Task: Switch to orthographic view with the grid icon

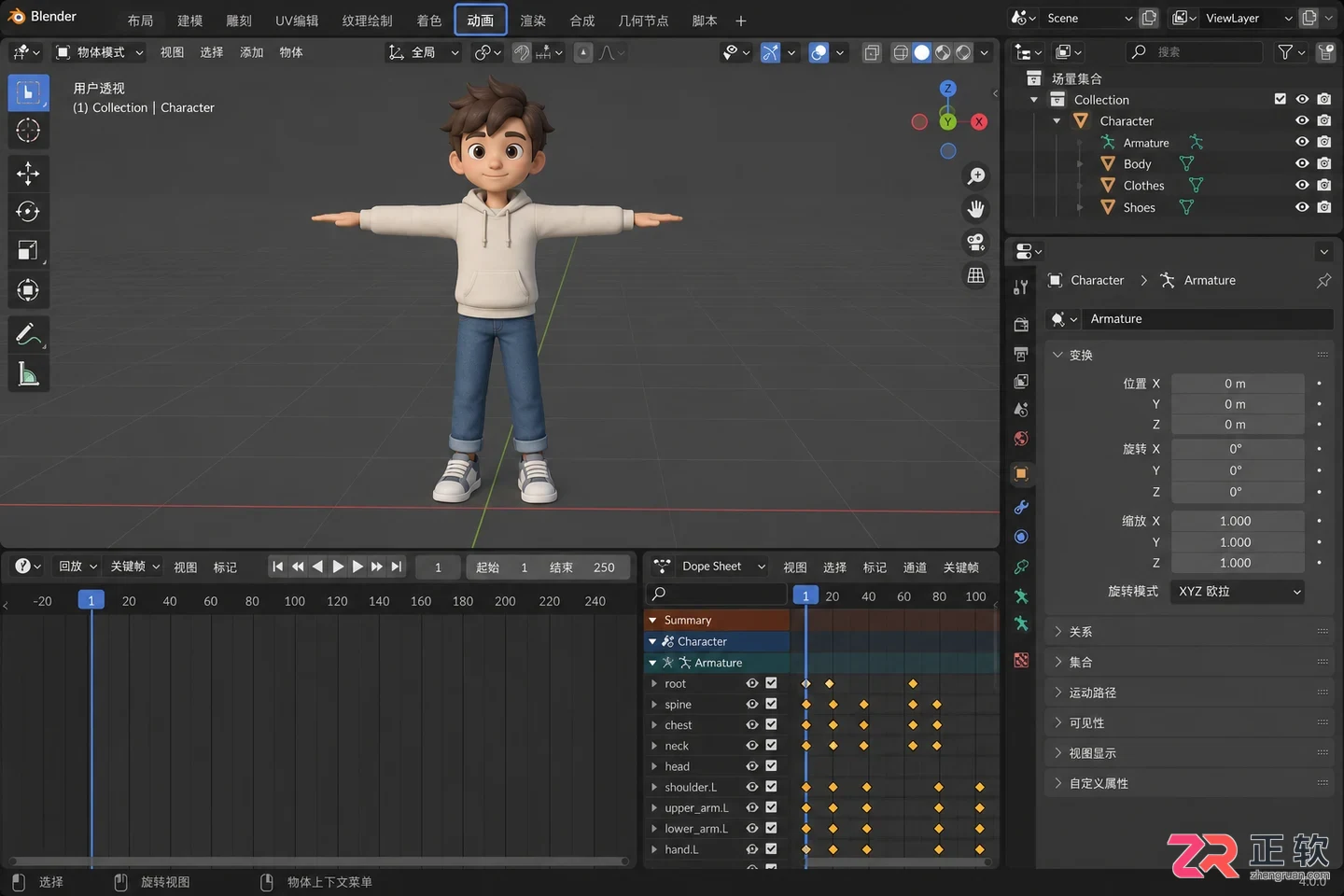Action: [x=976, y=275]
